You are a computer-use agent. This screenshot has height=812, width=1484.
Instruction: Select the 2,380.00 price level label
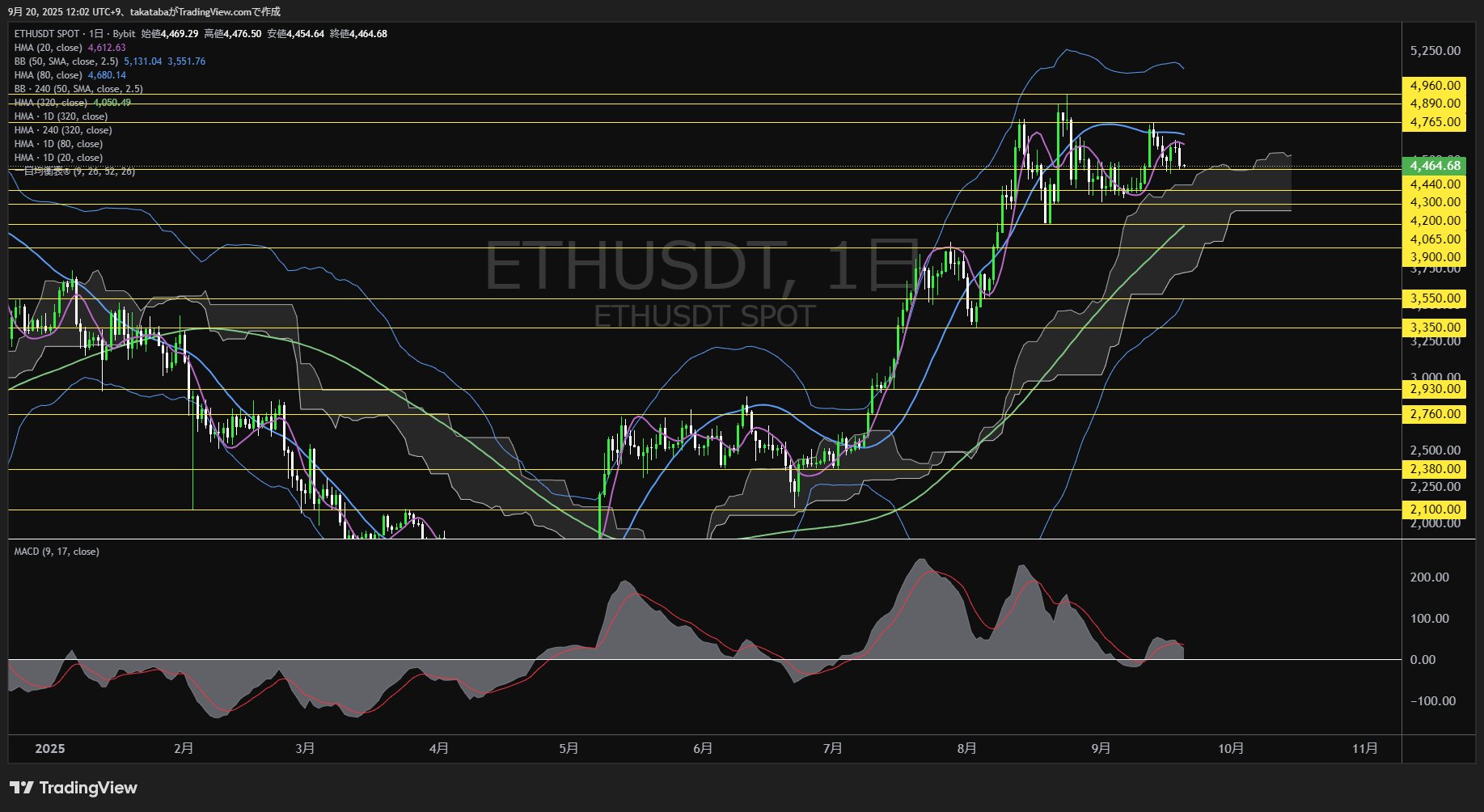click(x=1435, y=469)
